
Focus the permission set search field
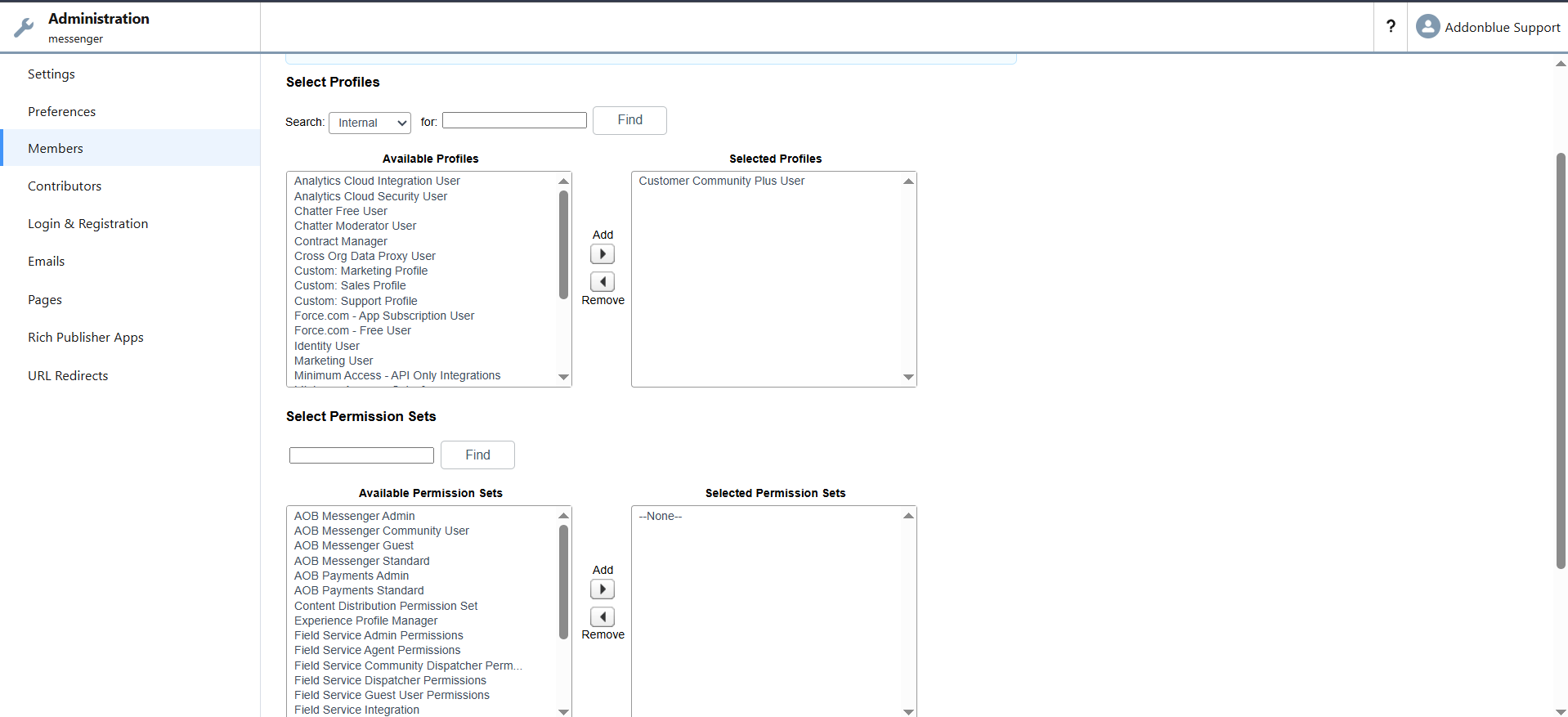(x=361, y=455)
